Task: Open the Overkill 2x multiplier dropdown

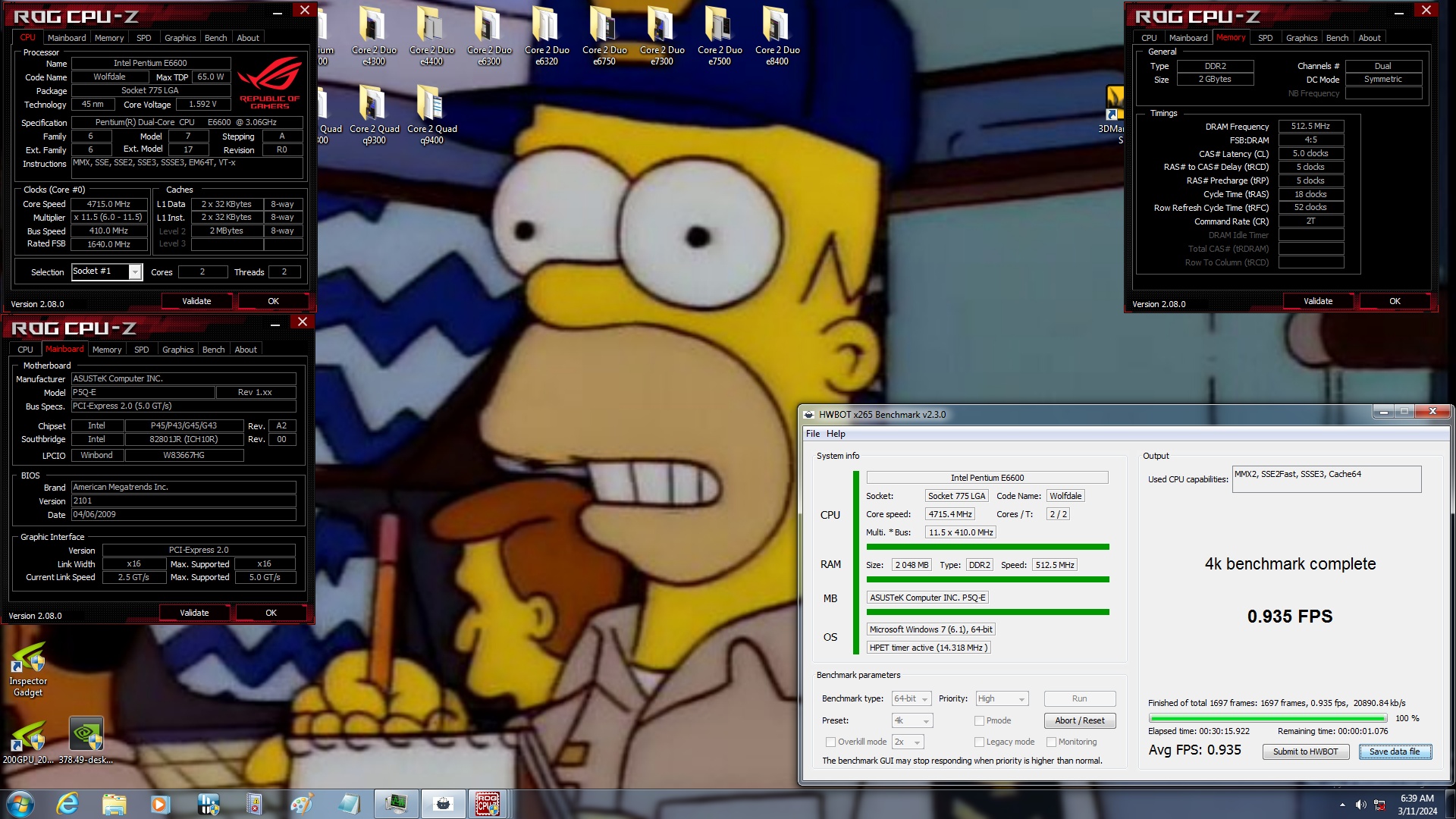Action: pos(908,742)
